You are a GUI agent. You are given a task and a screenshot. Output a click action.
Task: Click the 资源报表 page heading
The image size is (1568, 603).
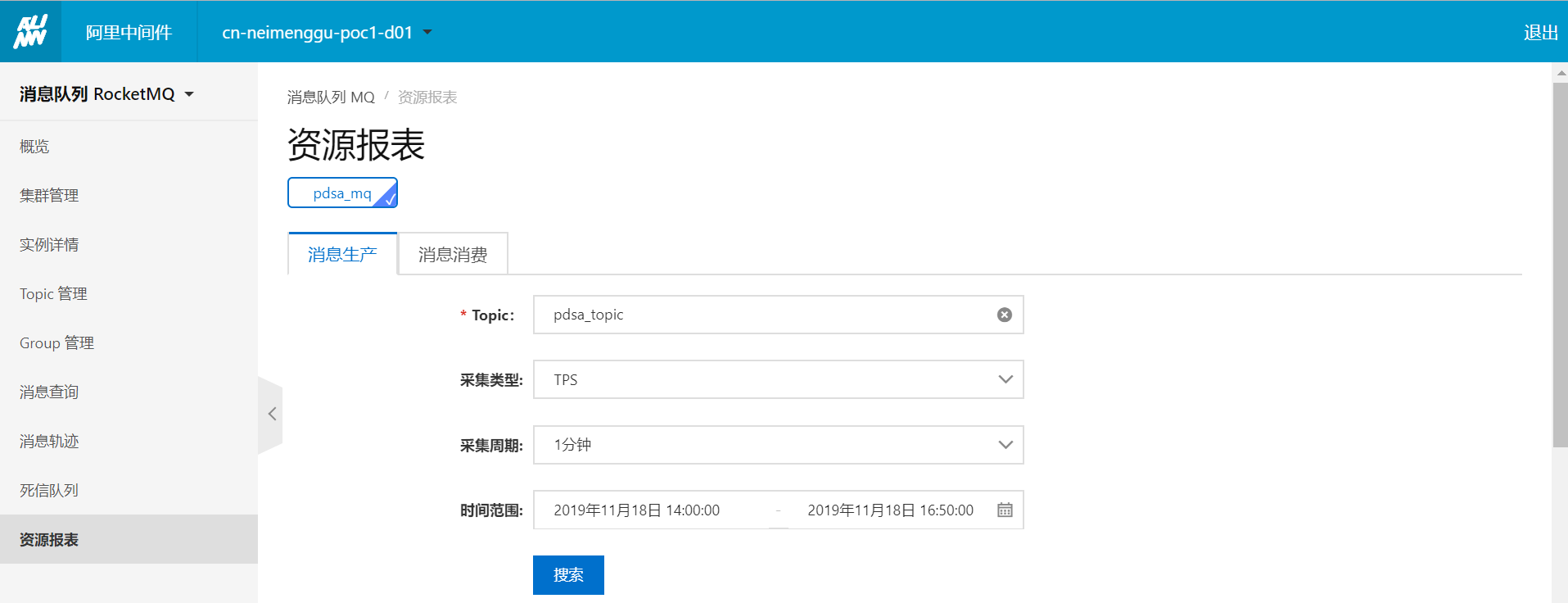tap(356, 145)
